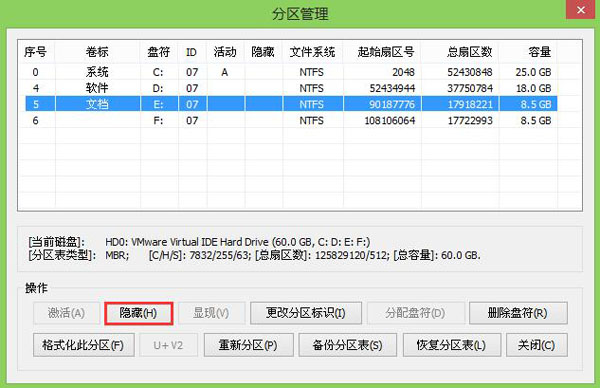600x388 pixels.
Task: Click the 激活(A) button
Action: tap(67, 313)
